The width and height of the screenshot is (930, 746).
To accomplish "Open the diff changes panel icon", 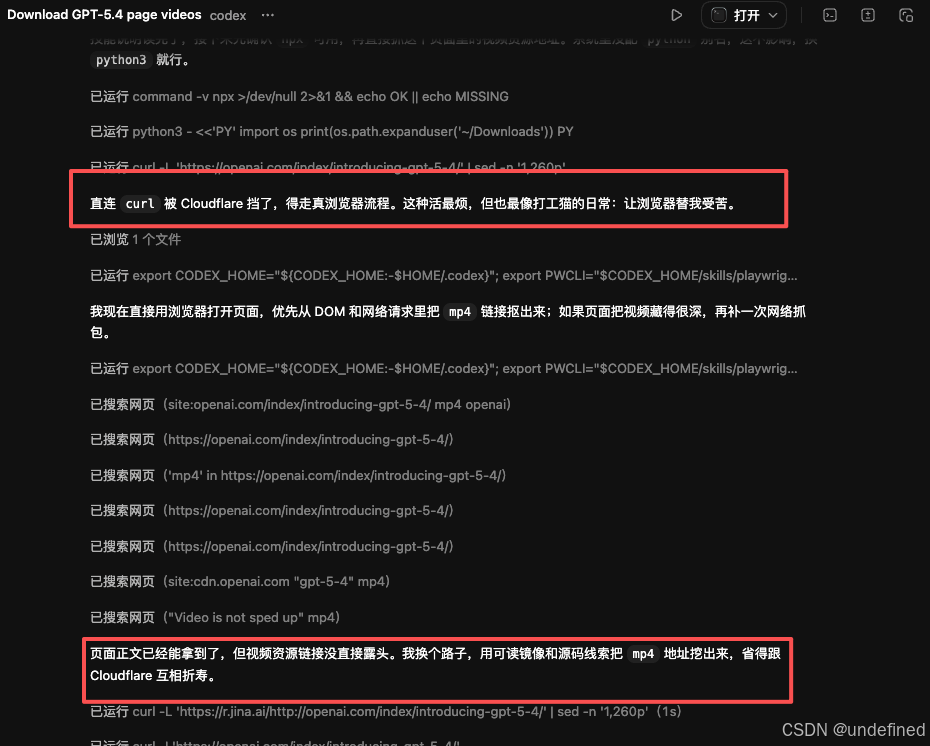I will coord(868,15).
